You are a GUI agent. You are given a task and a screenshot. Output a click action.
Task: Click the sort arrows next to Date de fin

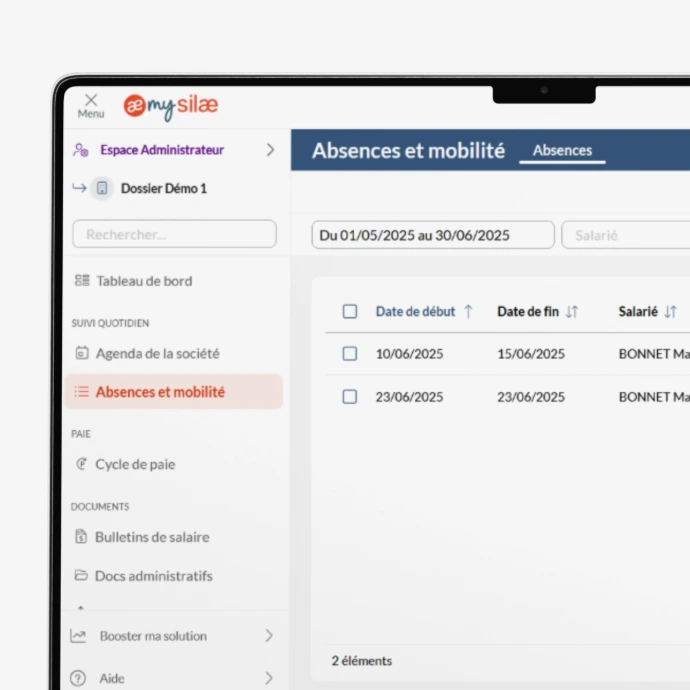point(572,312)
